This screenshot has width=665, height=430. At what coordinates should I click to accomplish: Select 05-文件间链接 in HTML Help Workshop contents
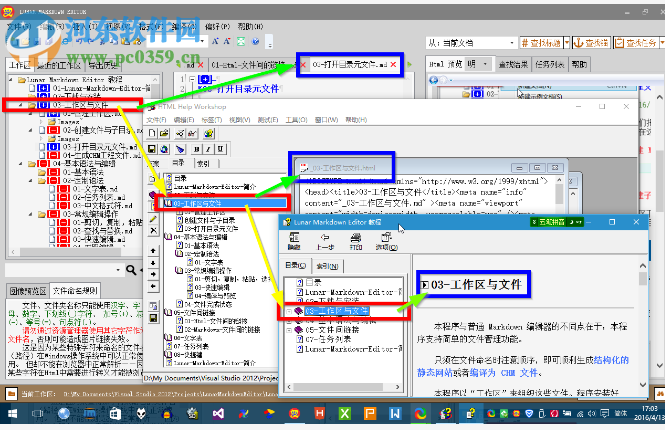194,313
